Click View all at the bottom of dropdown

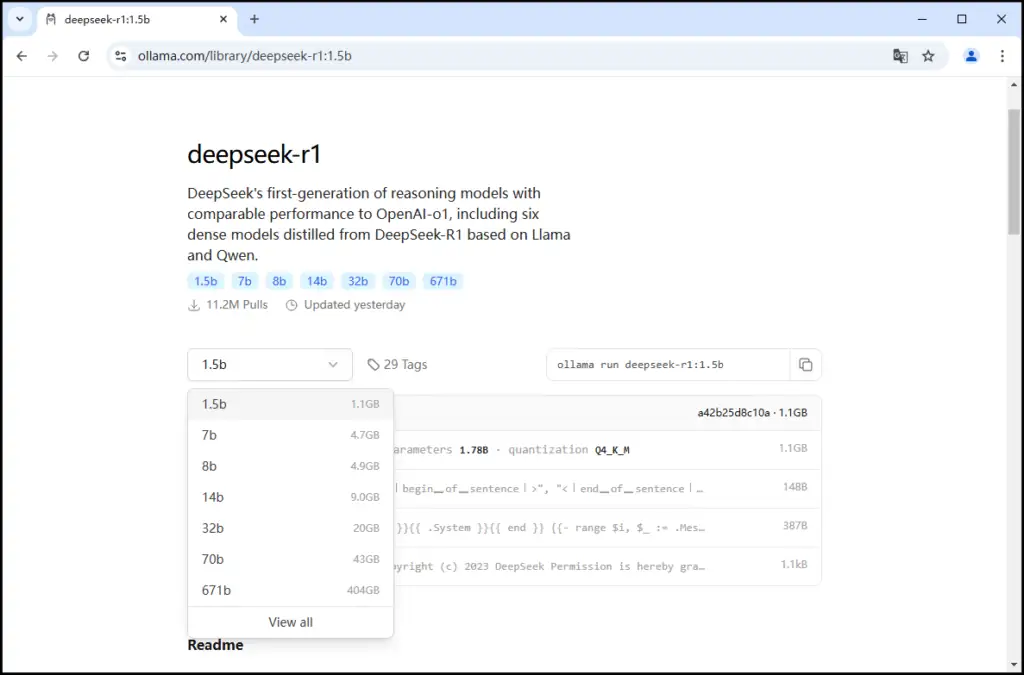[290, 621]
